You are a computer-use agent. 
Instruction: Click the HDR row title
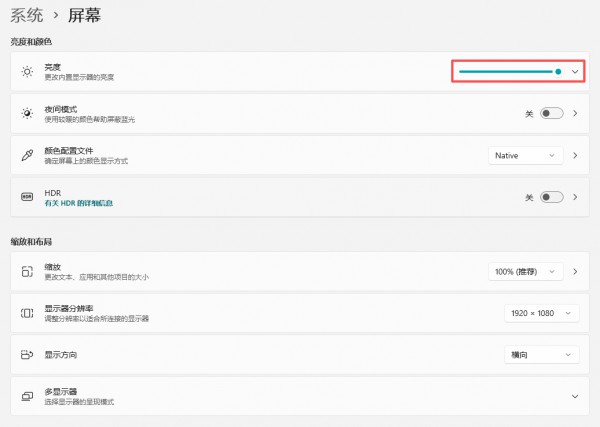[52, 193]
